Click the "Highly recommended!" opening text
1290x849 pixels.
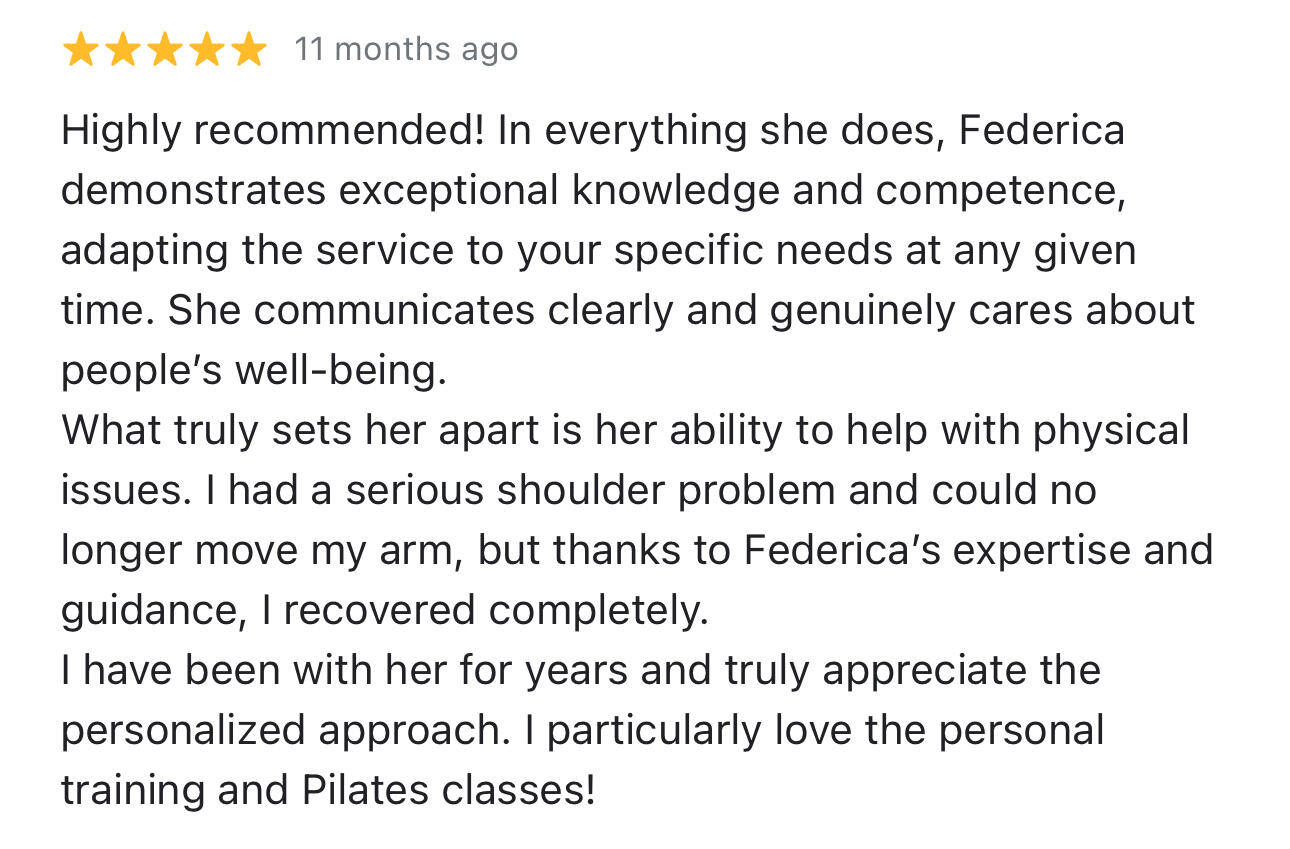(x=272, y=131)
